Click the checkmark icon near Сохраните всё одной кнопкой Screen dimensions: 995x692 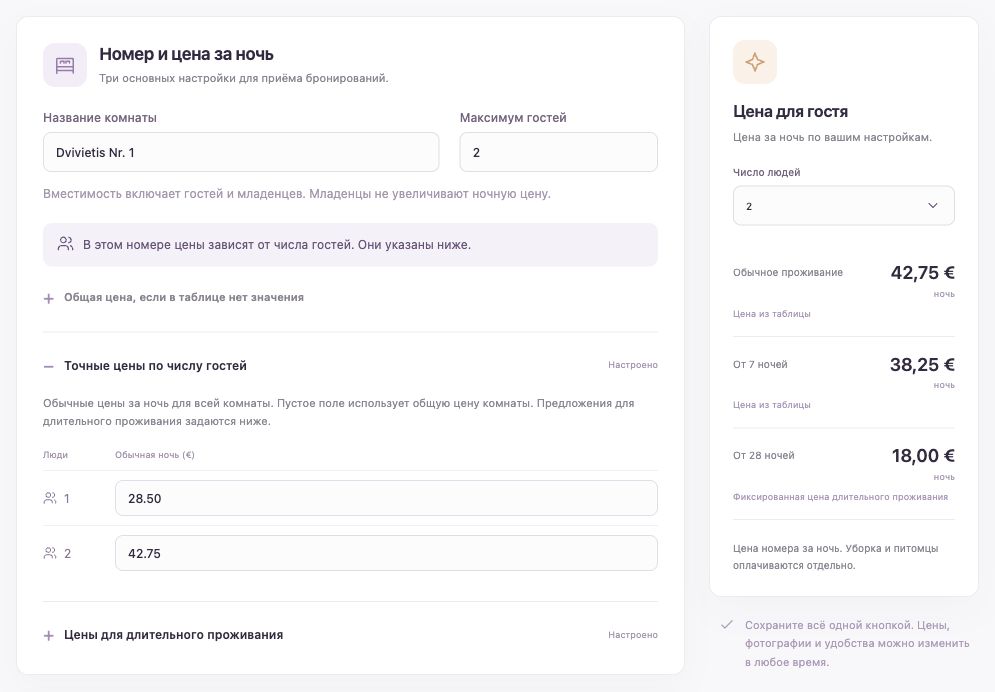coord(727,625)
